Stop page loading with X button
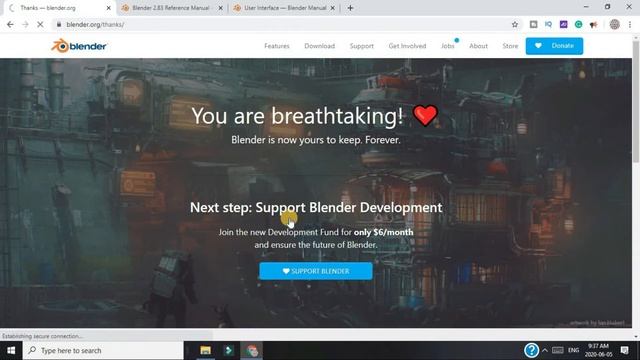Screen dimensions: 640x360 pos(40,24)
